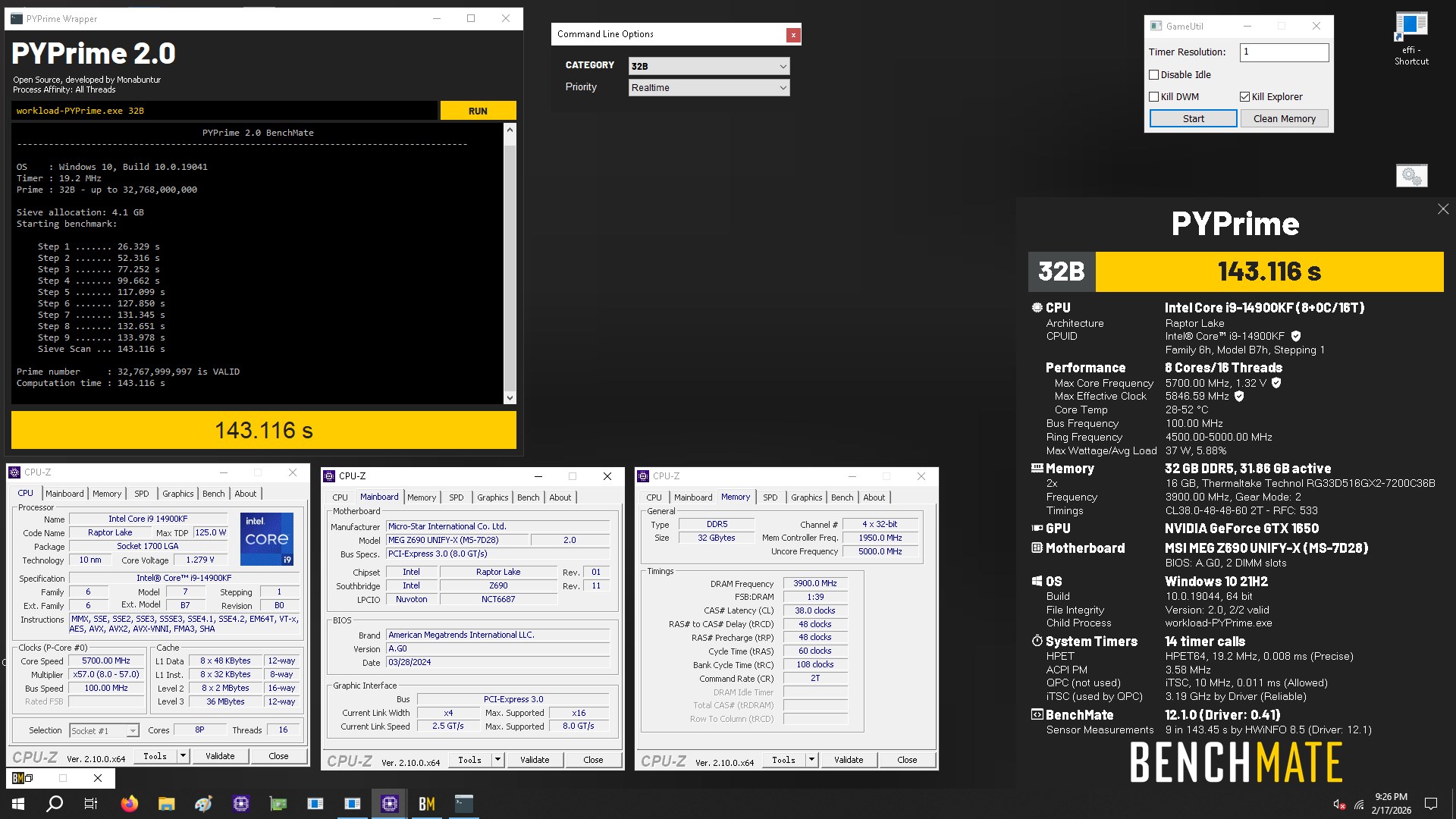The height and width of the screenshot is (819, 1456).
Task: Click Start in GameUtil
Action: (1193, 118)
